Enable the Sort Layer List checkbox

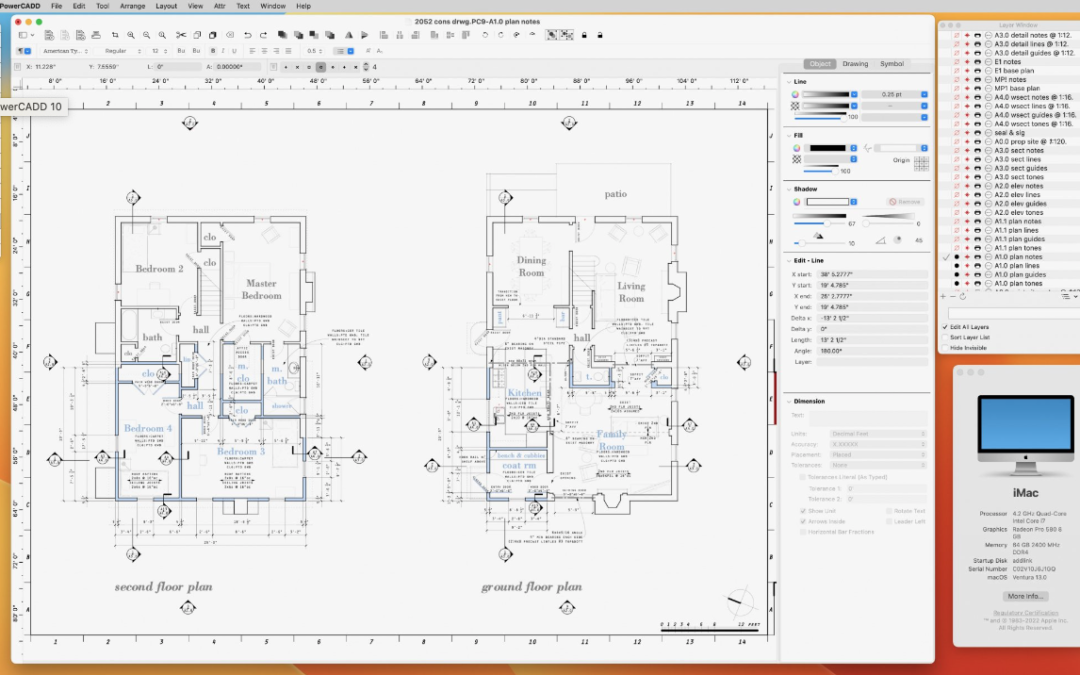945,338
